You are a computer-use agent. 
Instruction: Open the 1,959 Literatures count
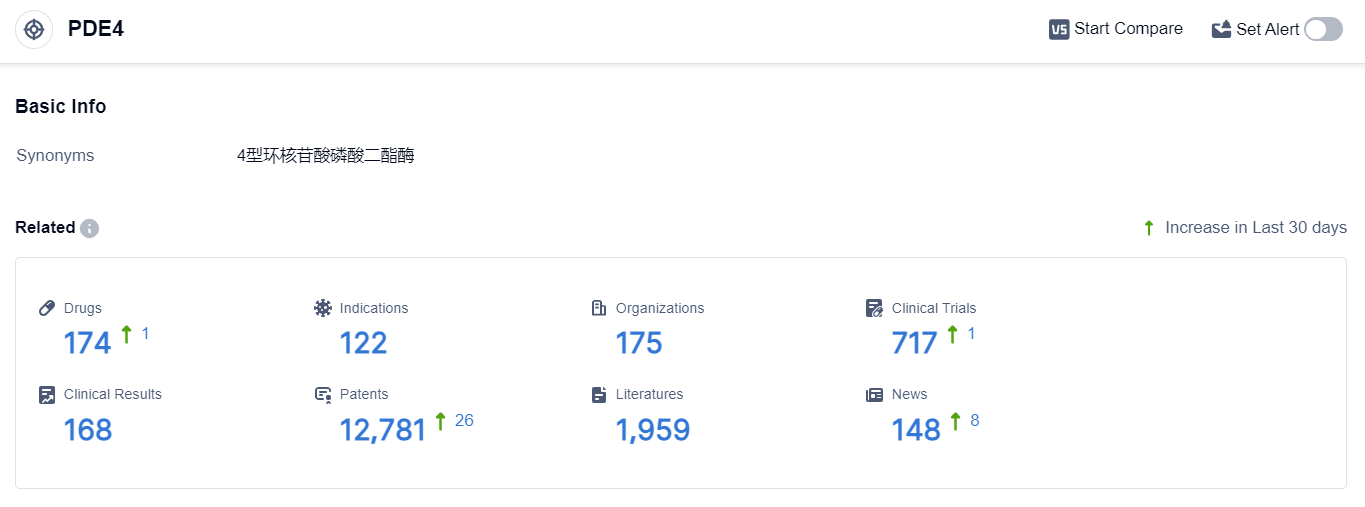[652, 430]
